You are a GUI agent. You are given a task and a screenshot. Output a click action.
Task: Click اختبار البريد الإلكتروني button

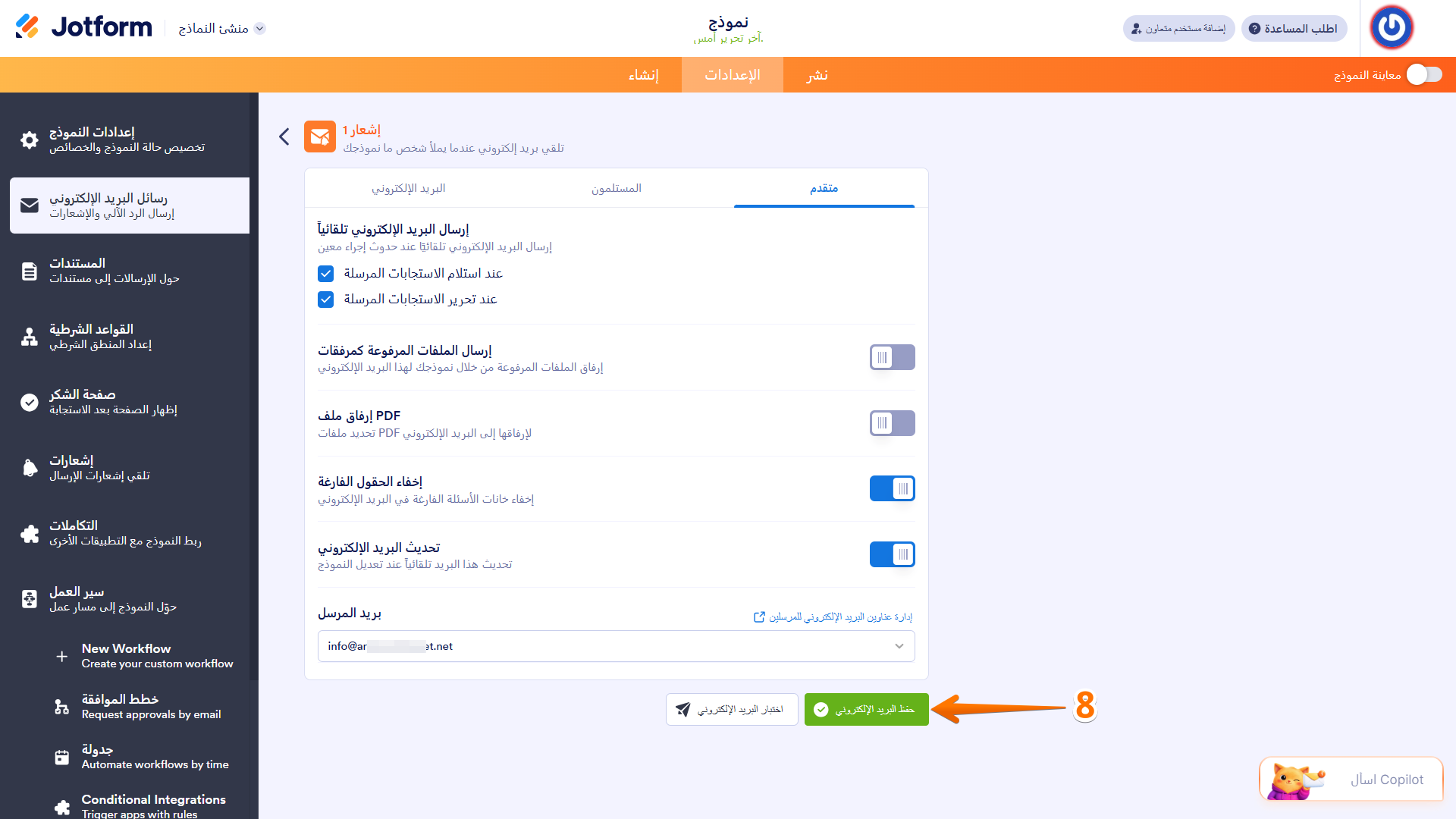pos(732,709)
